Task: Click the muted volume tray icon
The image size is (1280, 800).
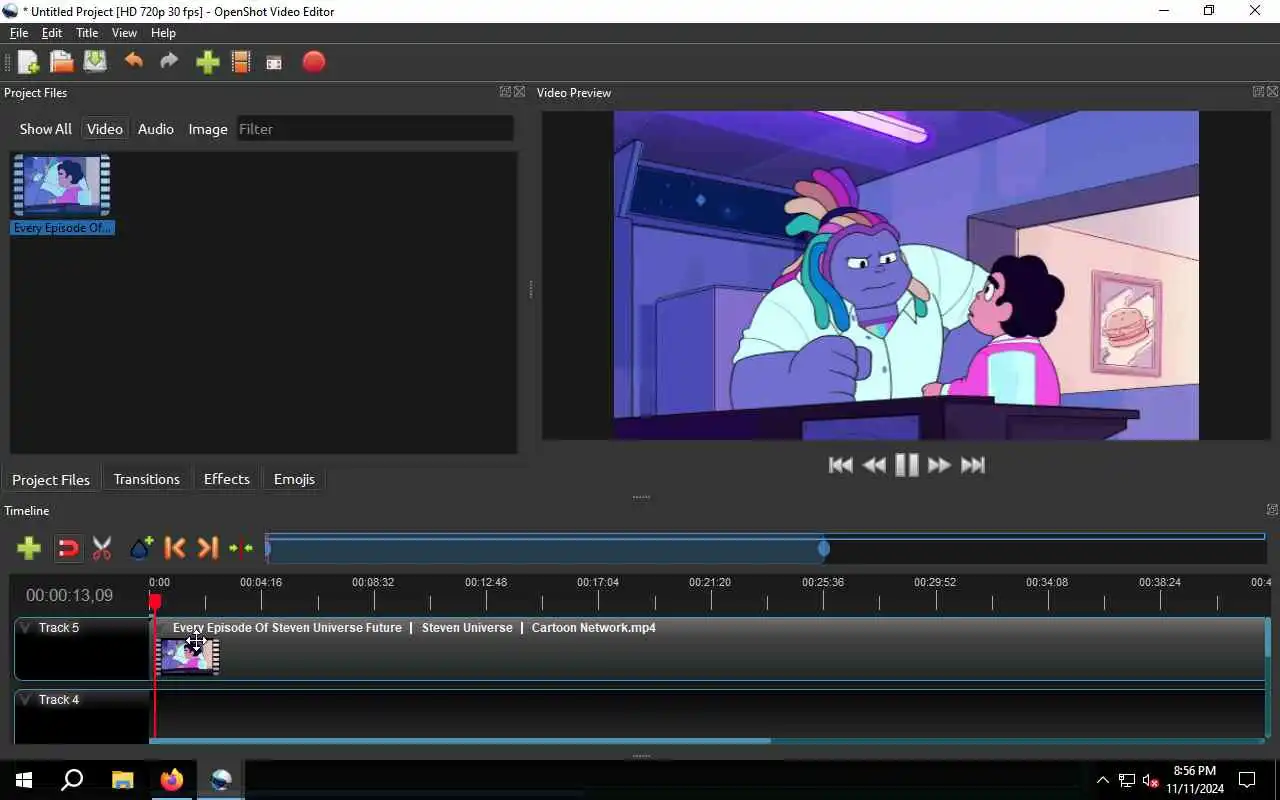Action: click(x=1151, y=781)
